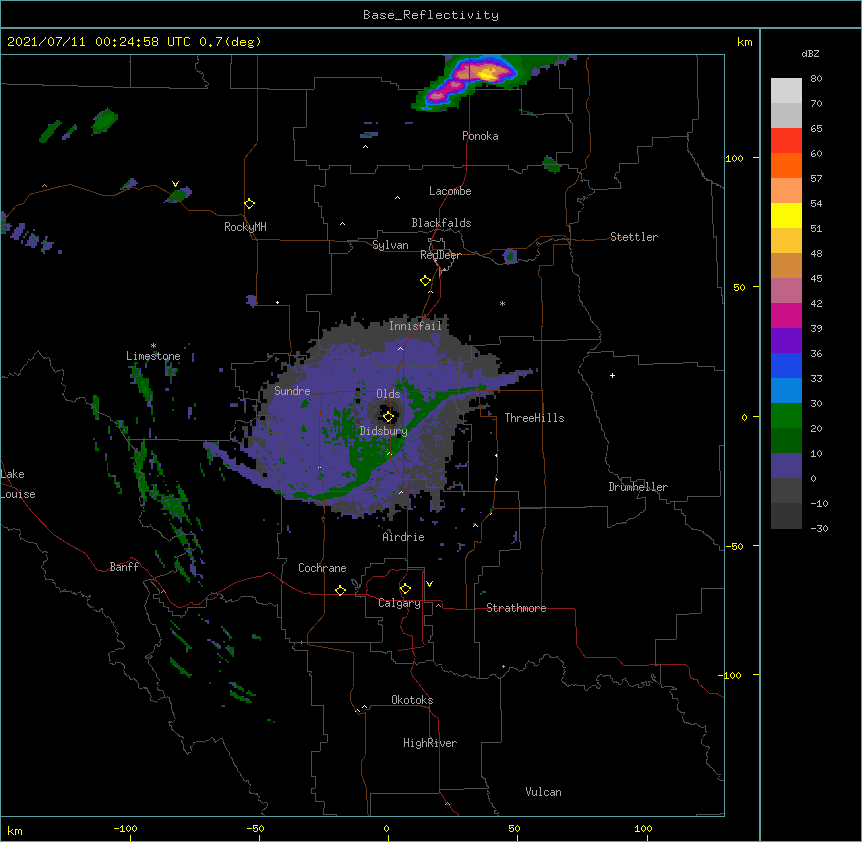Click the yellow V marker northeast of Calgary
The width and height of the screenshot is (862, 842).
(x=429, y=584)
